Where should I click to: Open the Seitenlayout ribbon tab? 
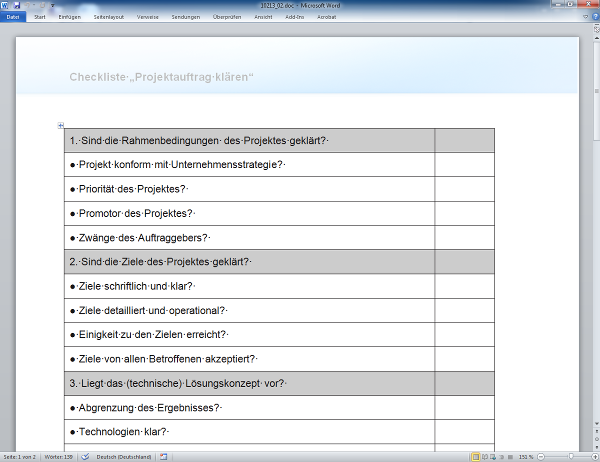tap(110, 17)
